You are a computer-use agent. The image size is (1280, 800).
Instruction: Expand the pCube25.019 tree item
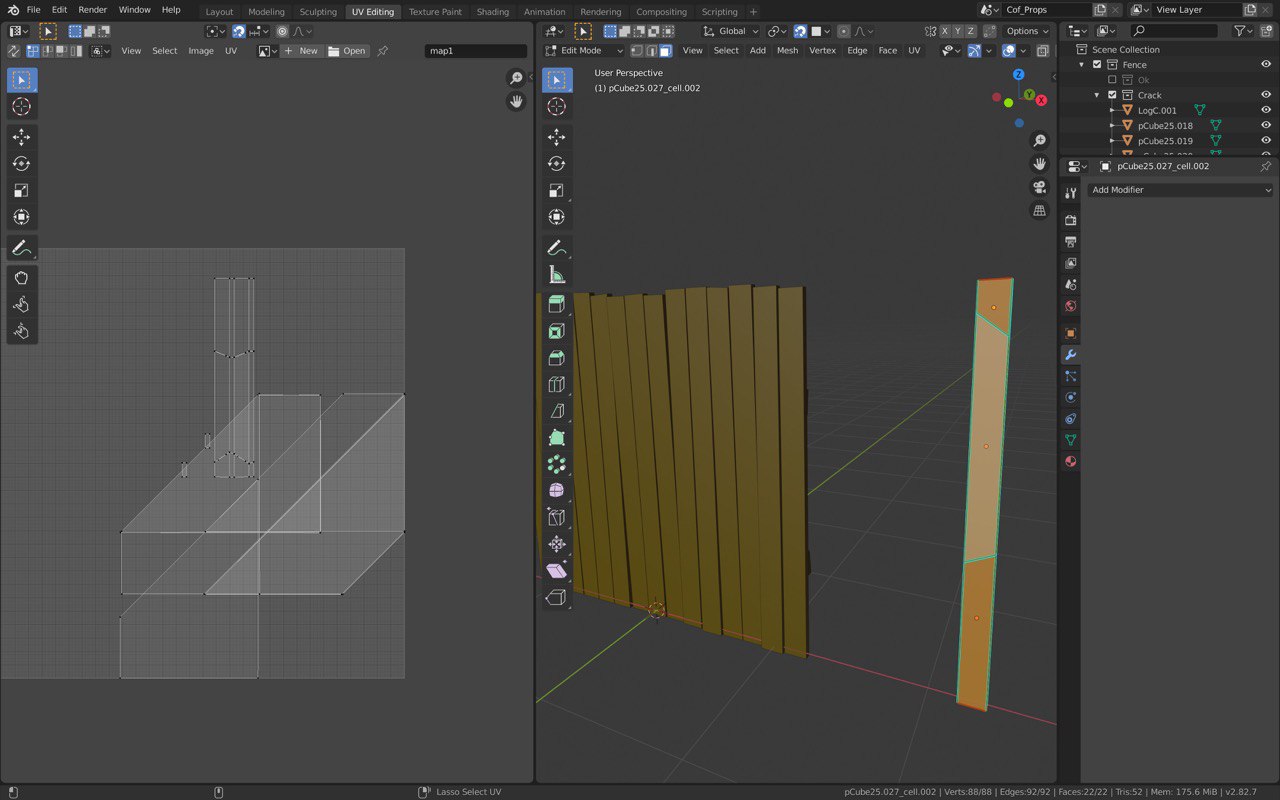click(1112, 141)
